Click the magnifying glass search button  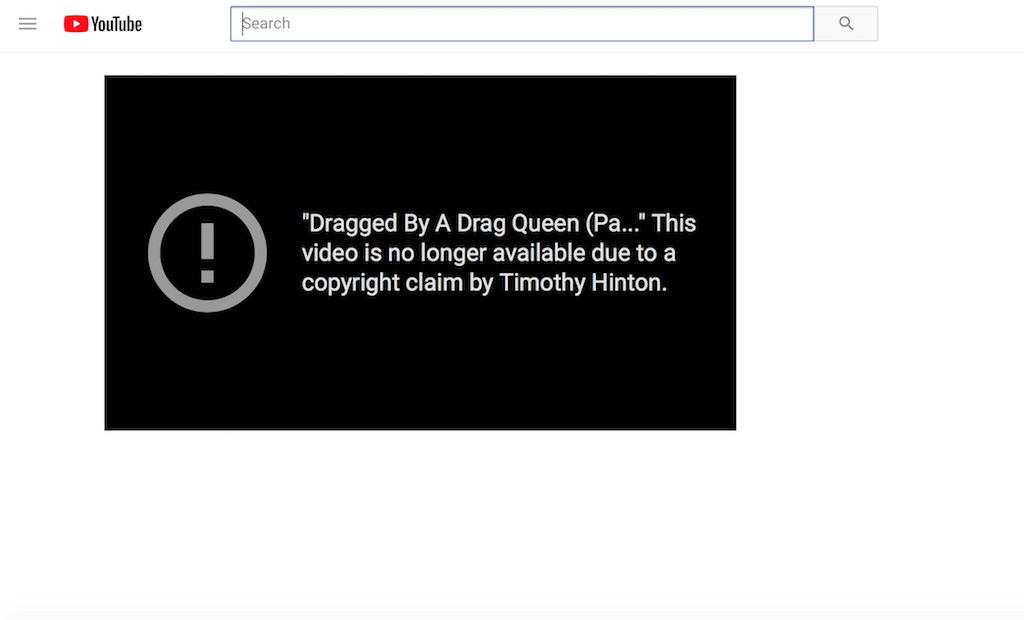pos(846,24)
